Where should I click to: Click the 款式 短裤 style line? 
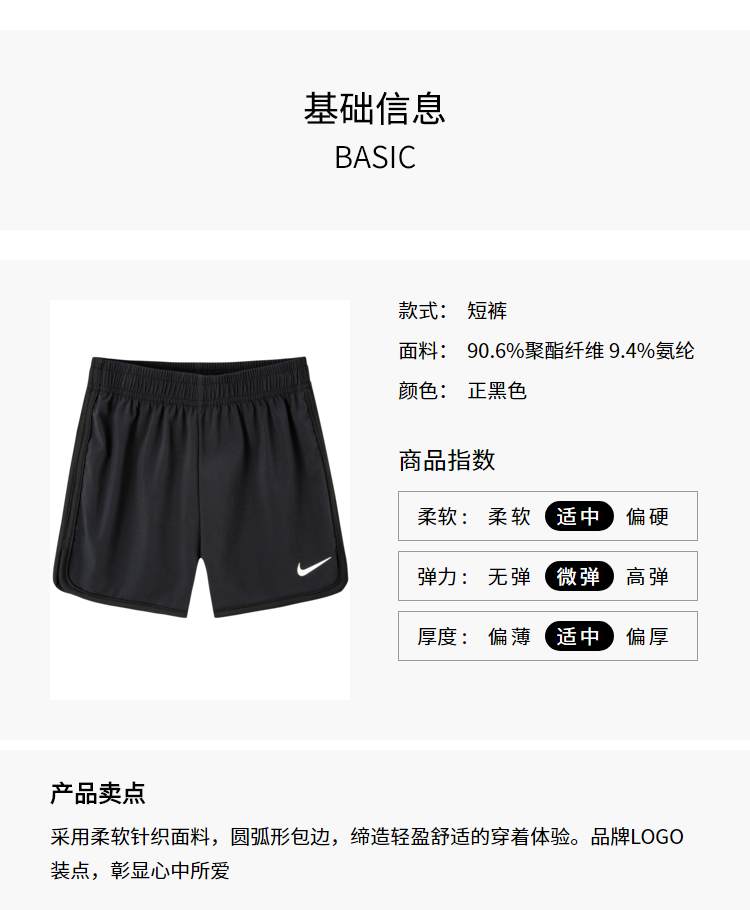[453, 310]
